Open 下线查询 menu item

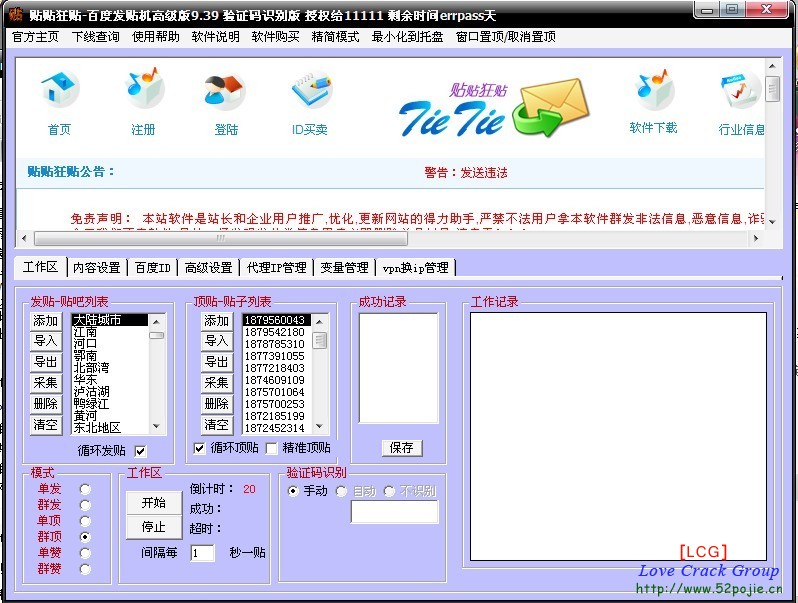[x=96, y=37]
